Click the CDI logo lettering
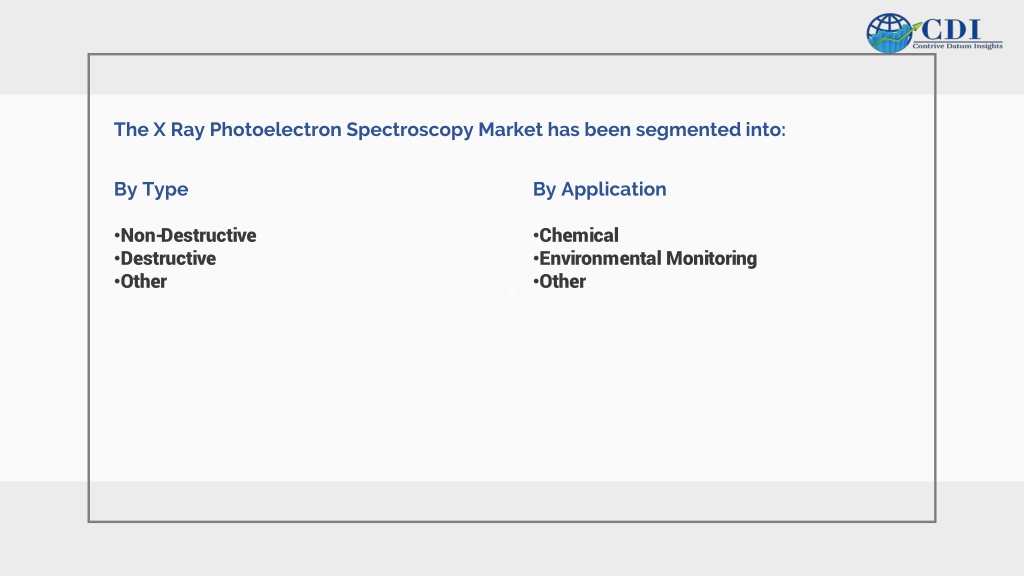 pos(951,29)
